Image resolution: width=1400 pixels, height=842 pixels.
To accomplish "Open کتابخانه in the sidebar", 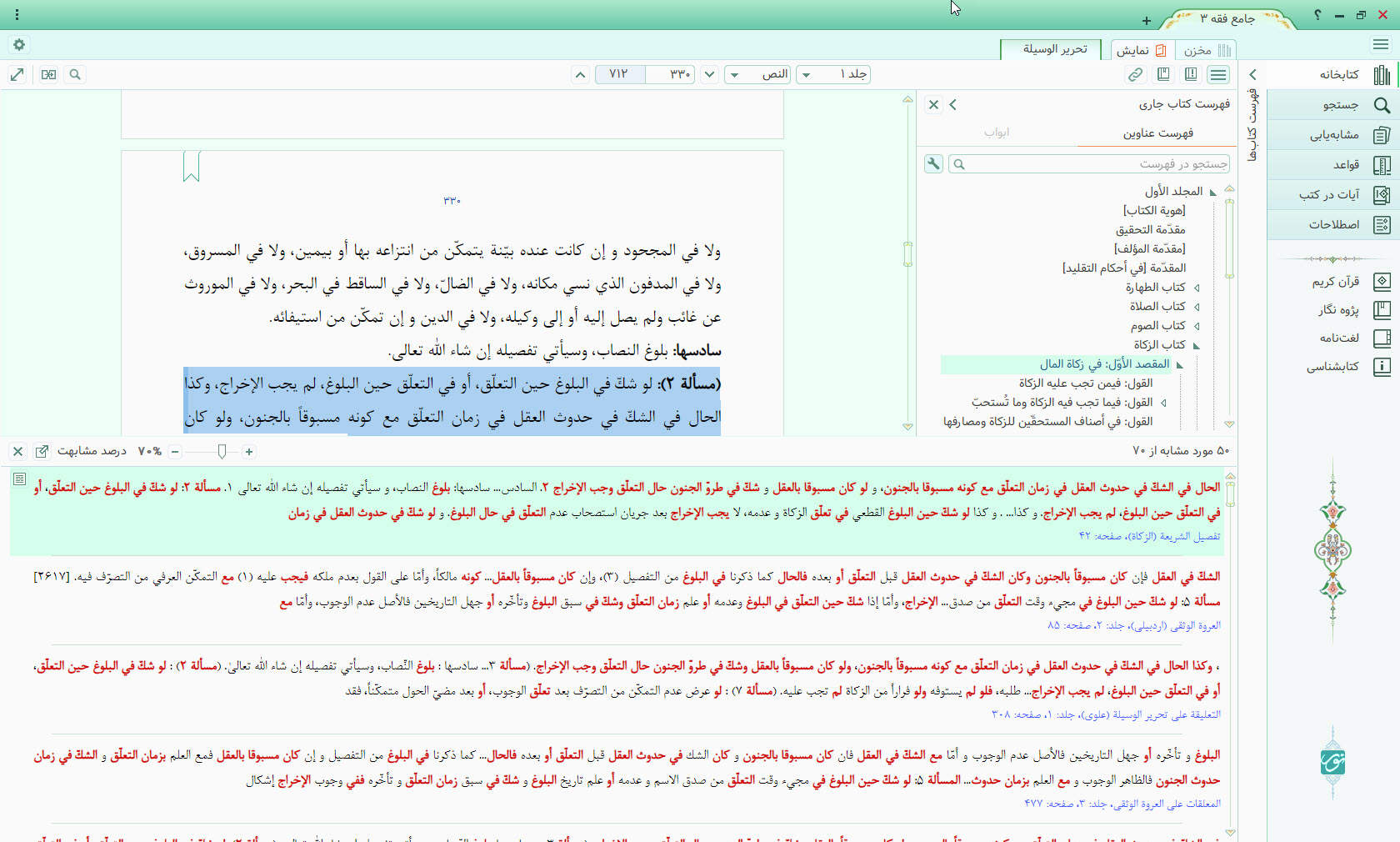I will tap(1333, 74).
